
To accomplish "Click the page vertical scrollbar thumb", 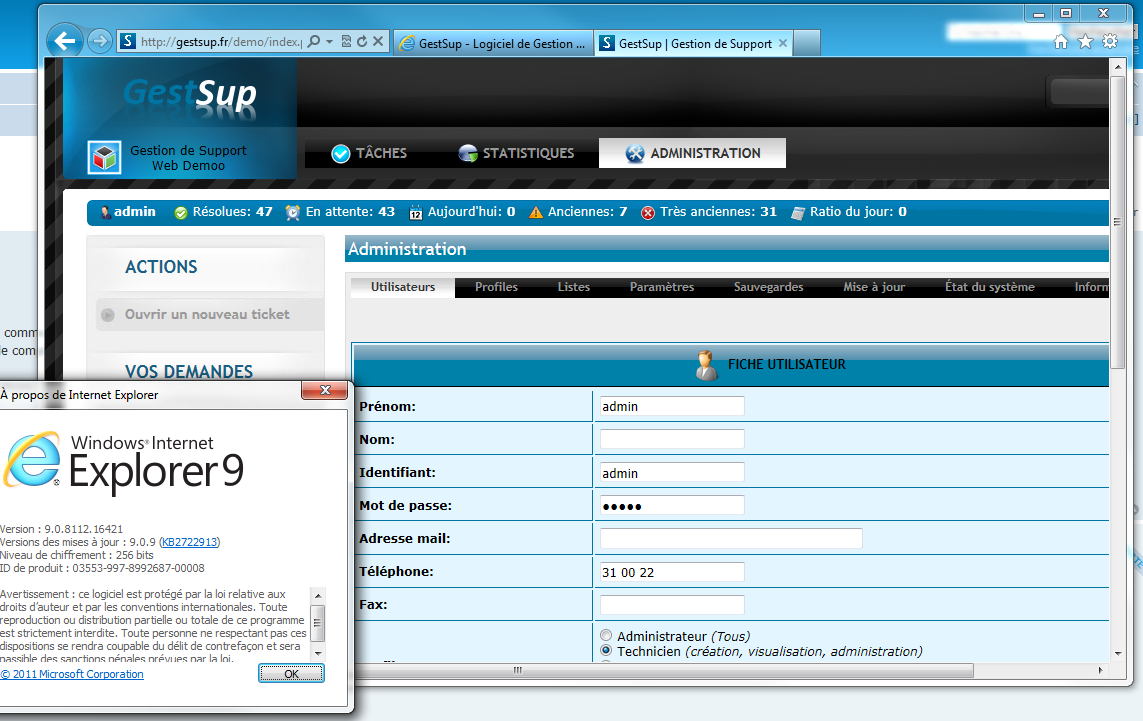I will [1117, 222].
